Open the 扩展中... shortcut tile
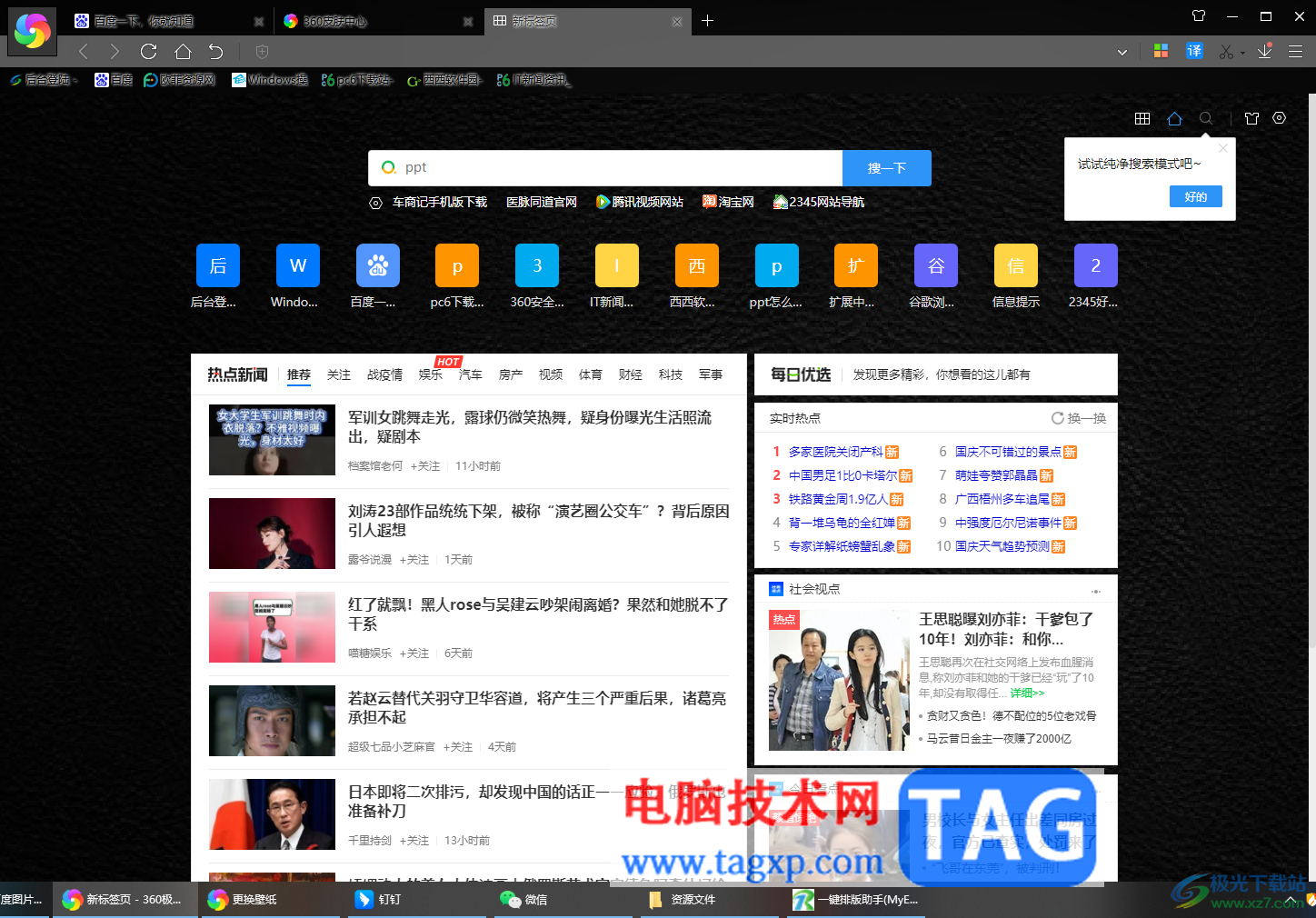The image size is (1316, 918). [856, 265]
